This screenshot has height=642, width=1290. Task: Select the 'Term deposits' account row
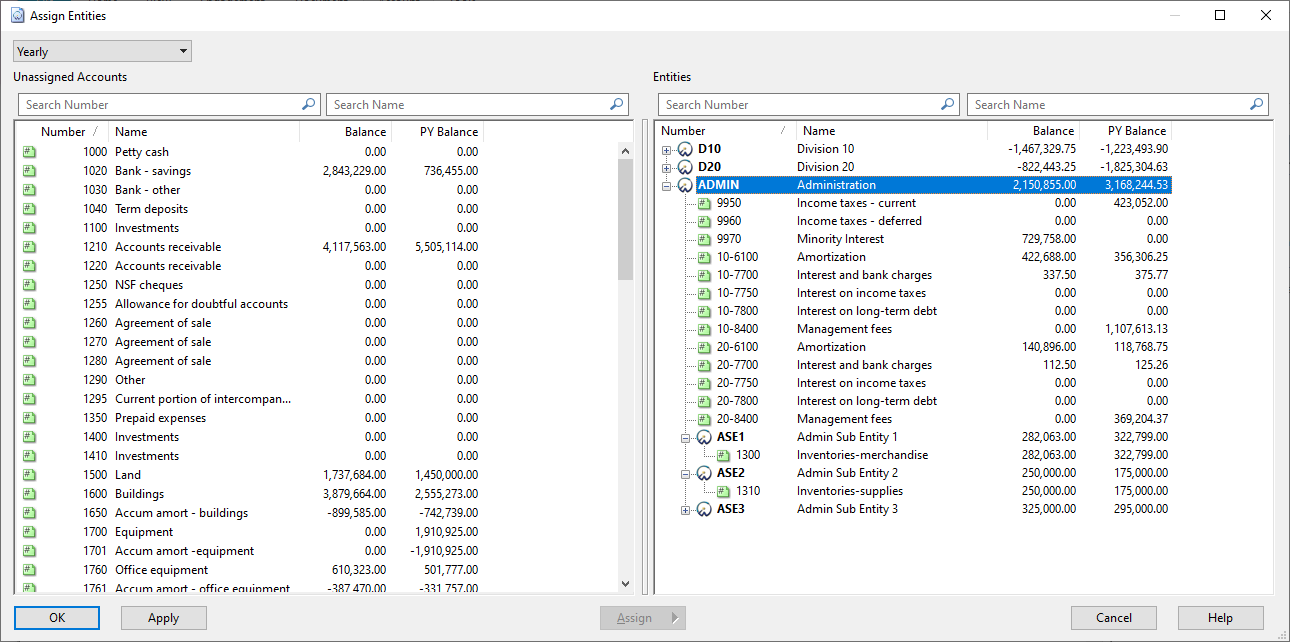[x=251, y=209]
